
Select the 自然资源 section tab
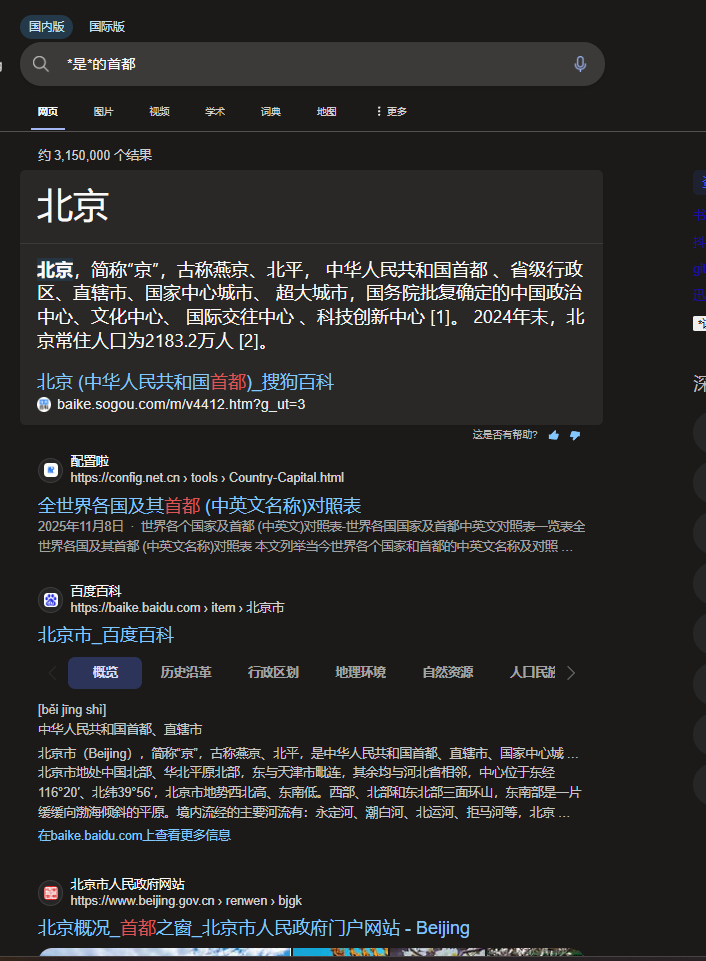click(448, 672)
